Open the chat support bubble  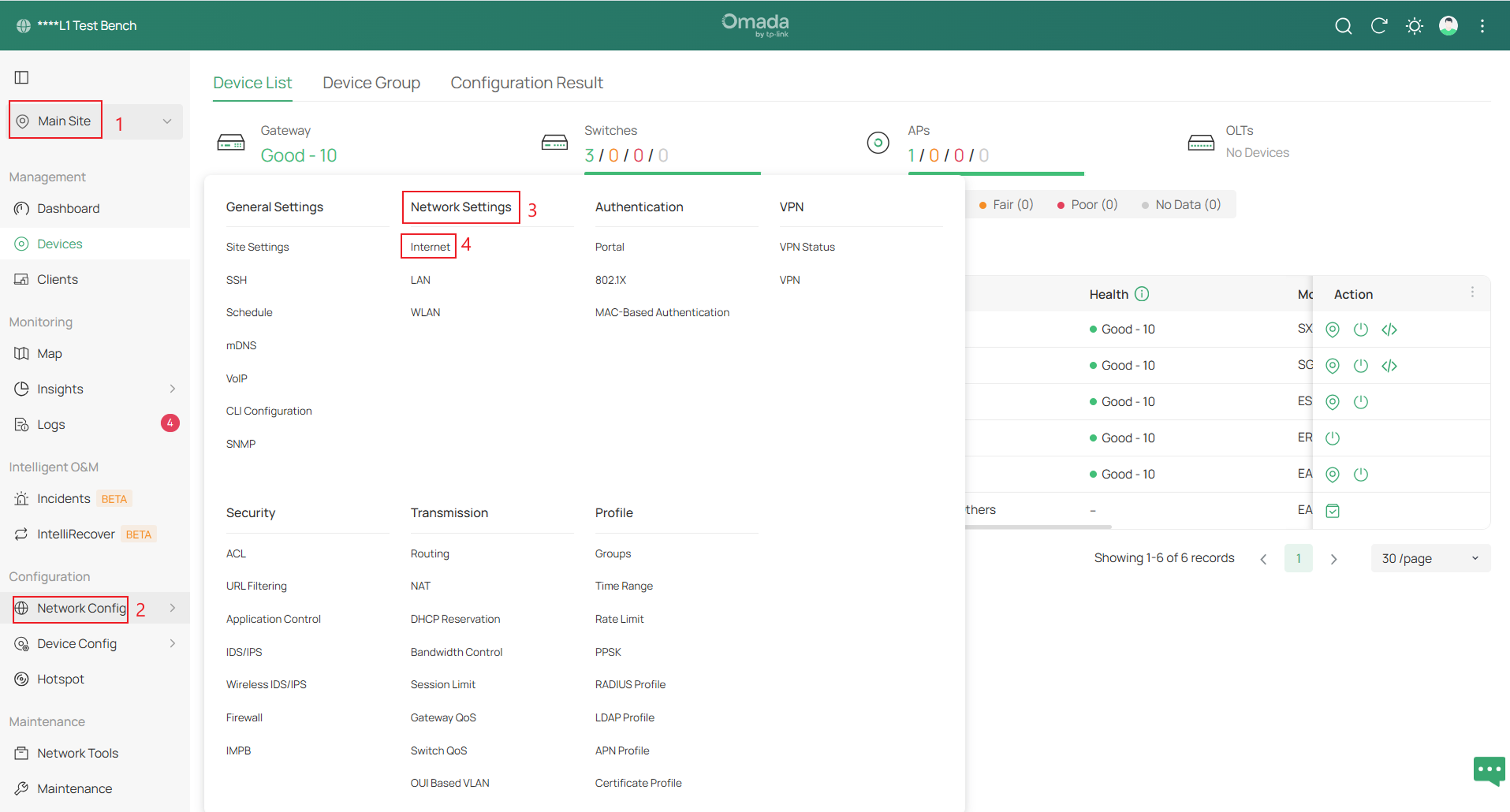click(1489, 771)
